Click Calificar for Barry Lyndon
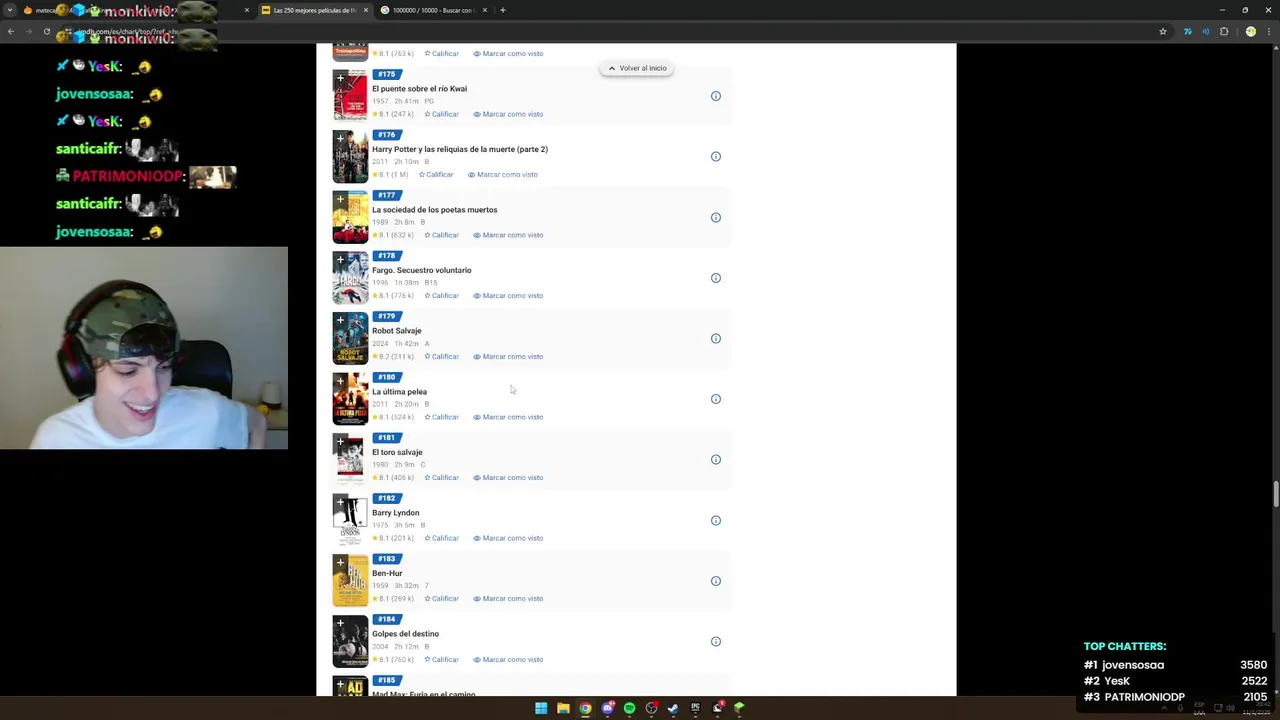The height and width of the screenshot is (720, 1280). [x=442, y=538]
